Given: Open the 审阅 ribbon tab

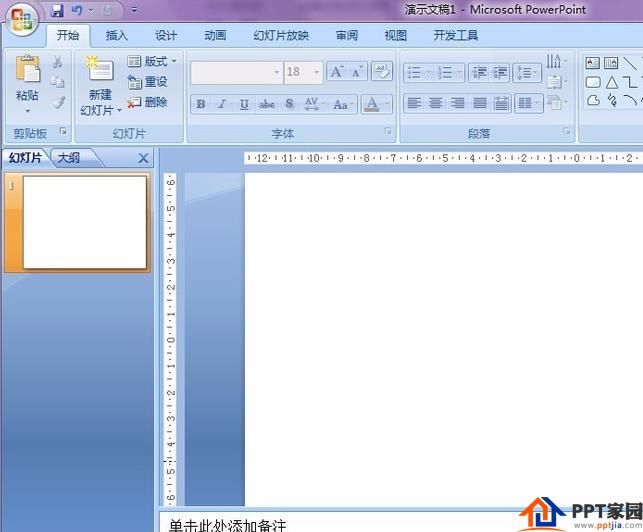Looking at the screenshot, I should [347, 36].
